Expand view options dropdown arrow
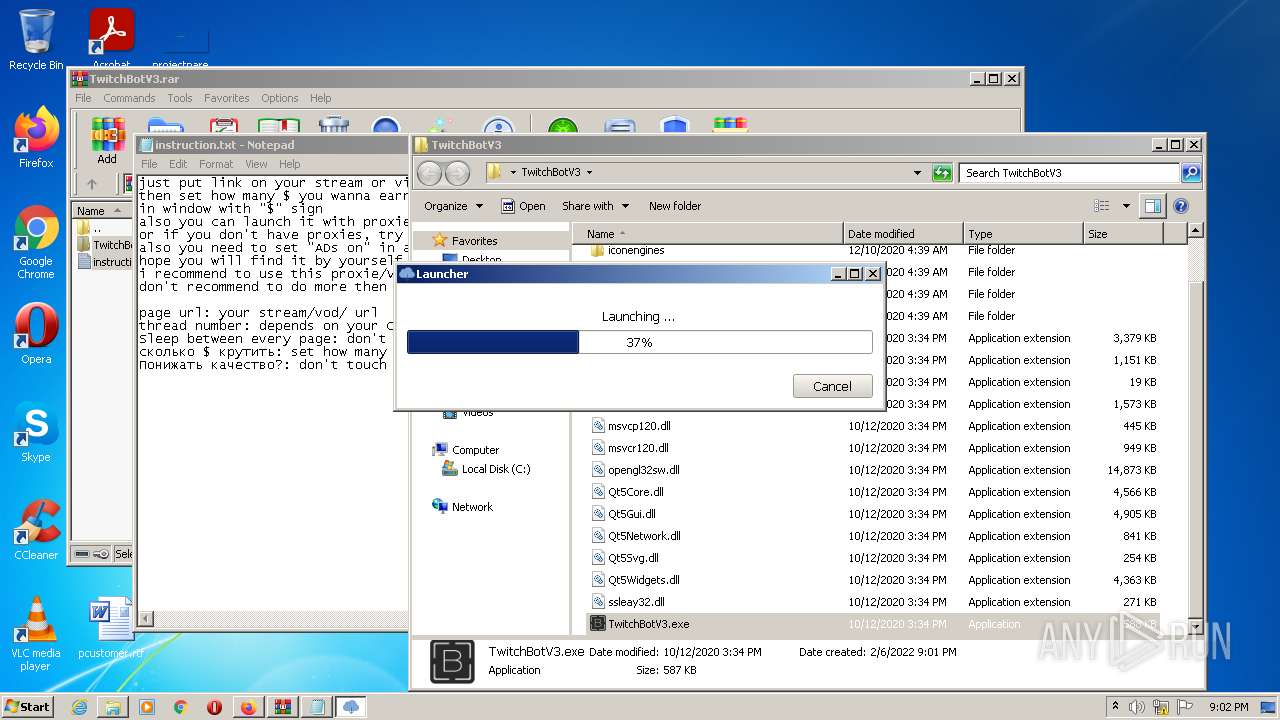Screen dimensions: 1280x720 (1126, 206)
